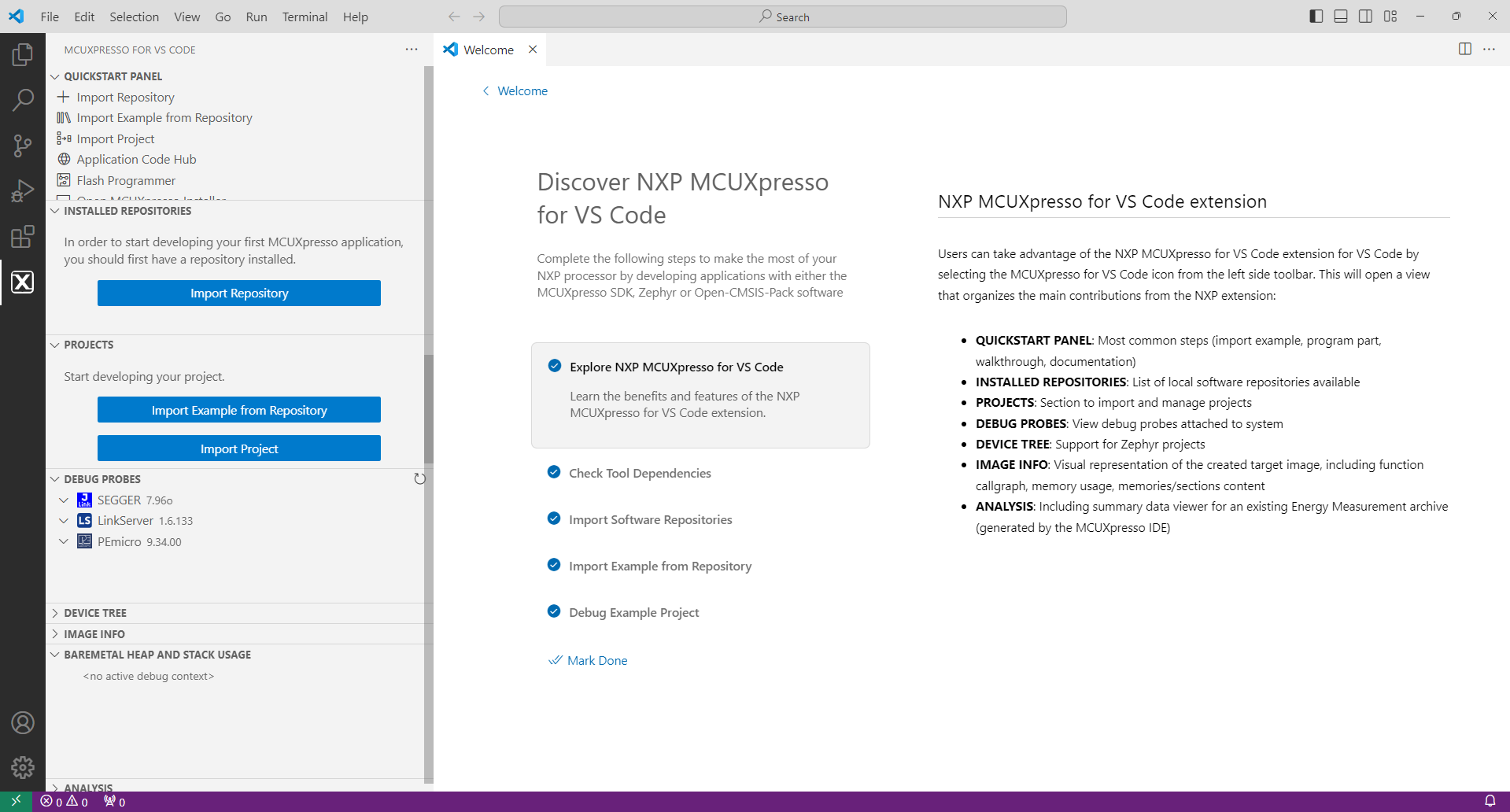
Task: Refresh the Debug Probes list
Action: [x=420, y=478]
